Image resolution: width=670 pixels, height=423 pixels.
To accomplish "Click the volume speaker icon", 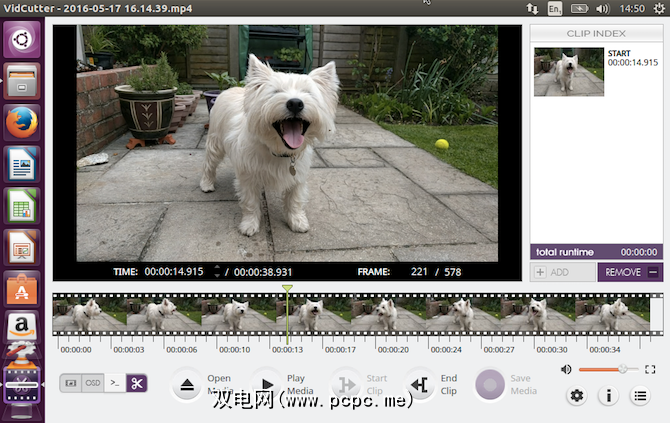I will (x=566, y=369).
